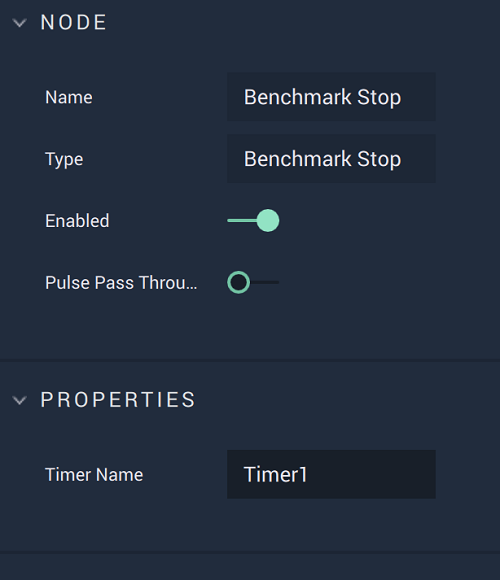
Task: Click the truncated Pulse Pass Throu... label
Action: pyautogui.click(x=121, y=283)
